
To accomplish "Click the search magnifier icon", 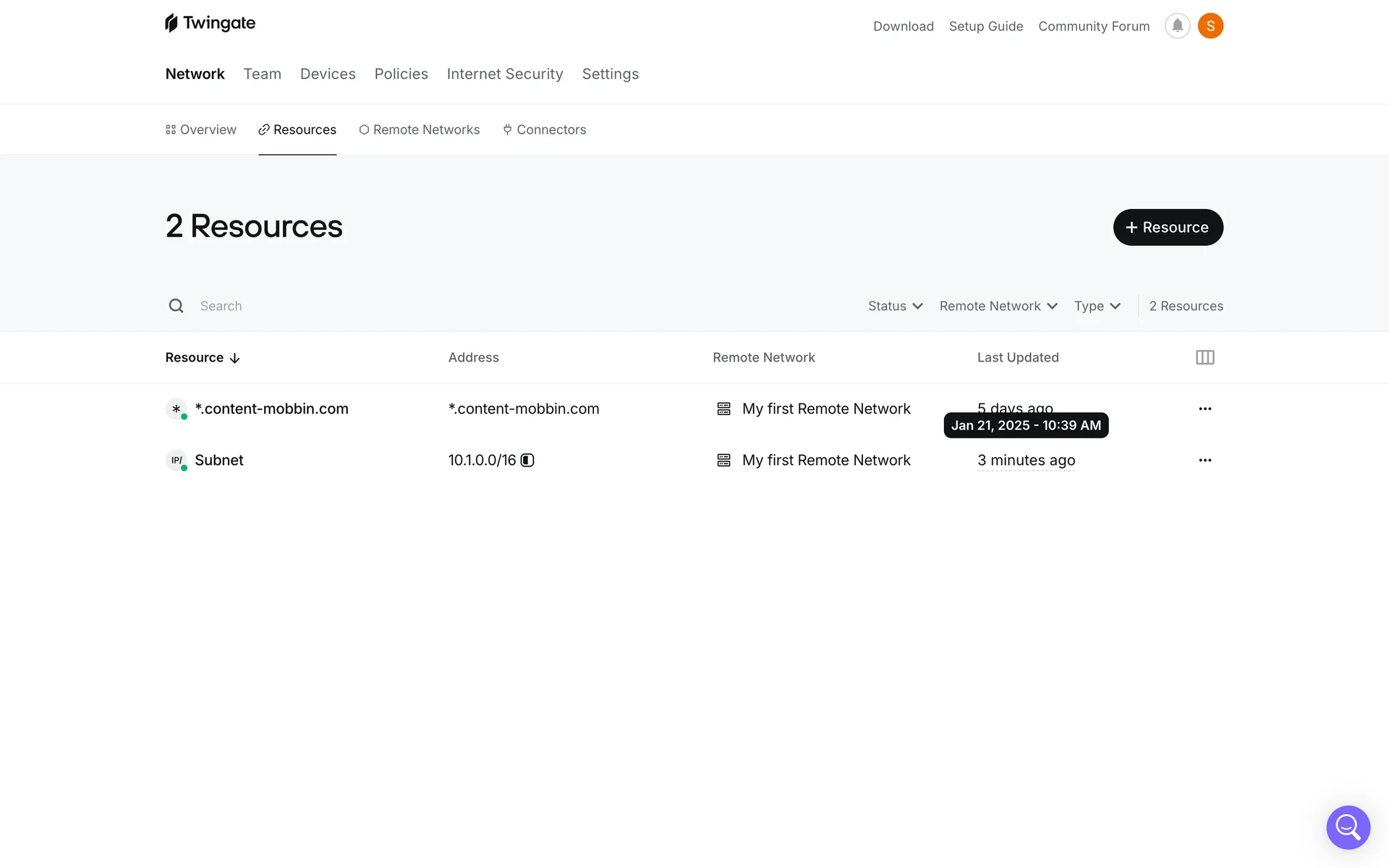I will (x=176, y=306).
